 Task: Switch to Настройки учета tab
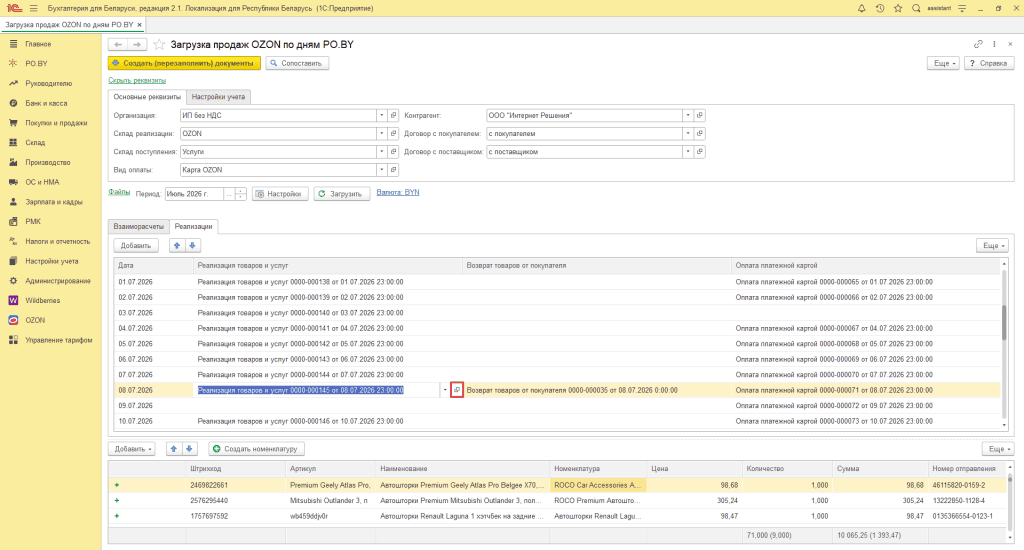(218, 97)
